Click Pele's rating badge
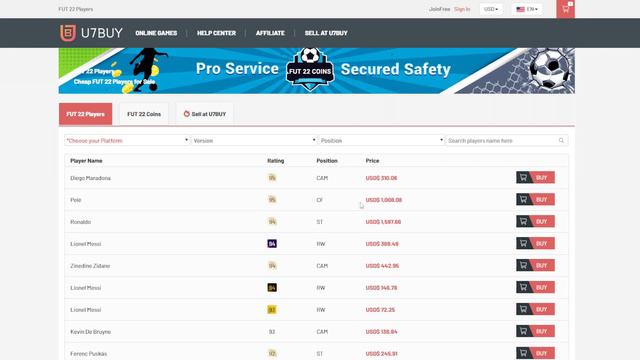The image size is (640, 360). [272, 200]
